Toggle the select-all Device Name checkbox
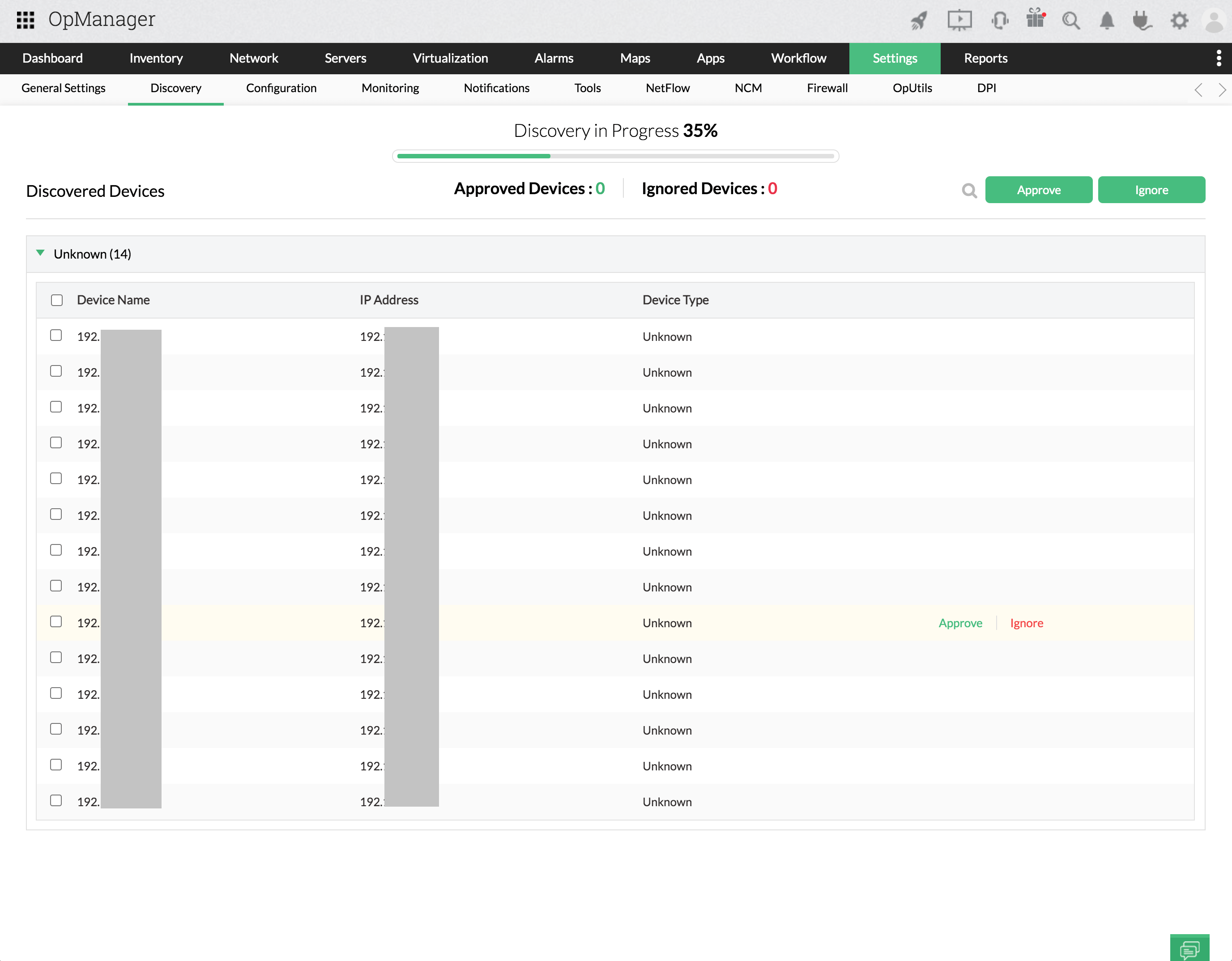 [57, 300]
